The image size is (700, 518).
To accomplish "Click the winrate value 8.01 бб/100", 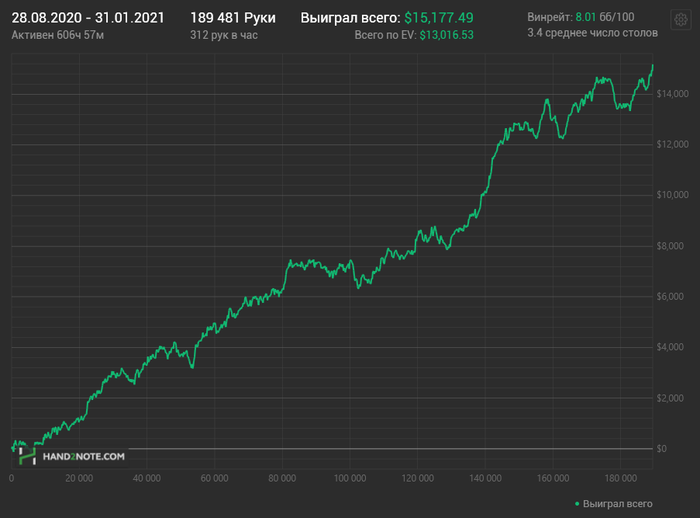I will pyautogui.click(x=604, y=17).
